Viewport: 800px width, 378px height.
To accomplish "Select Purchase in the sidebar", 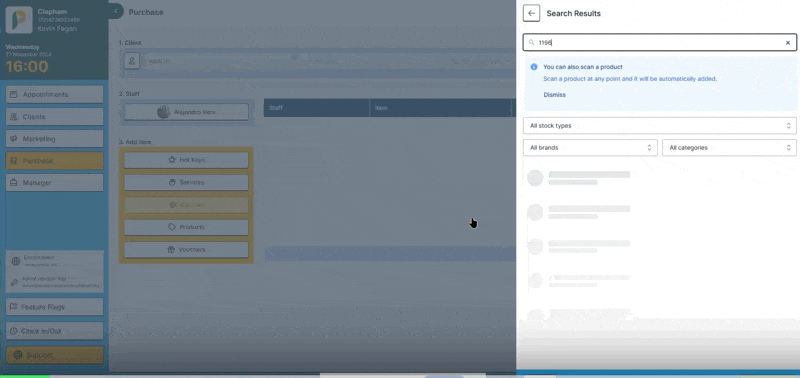I will pyautogui.click(x=55, y=161).
